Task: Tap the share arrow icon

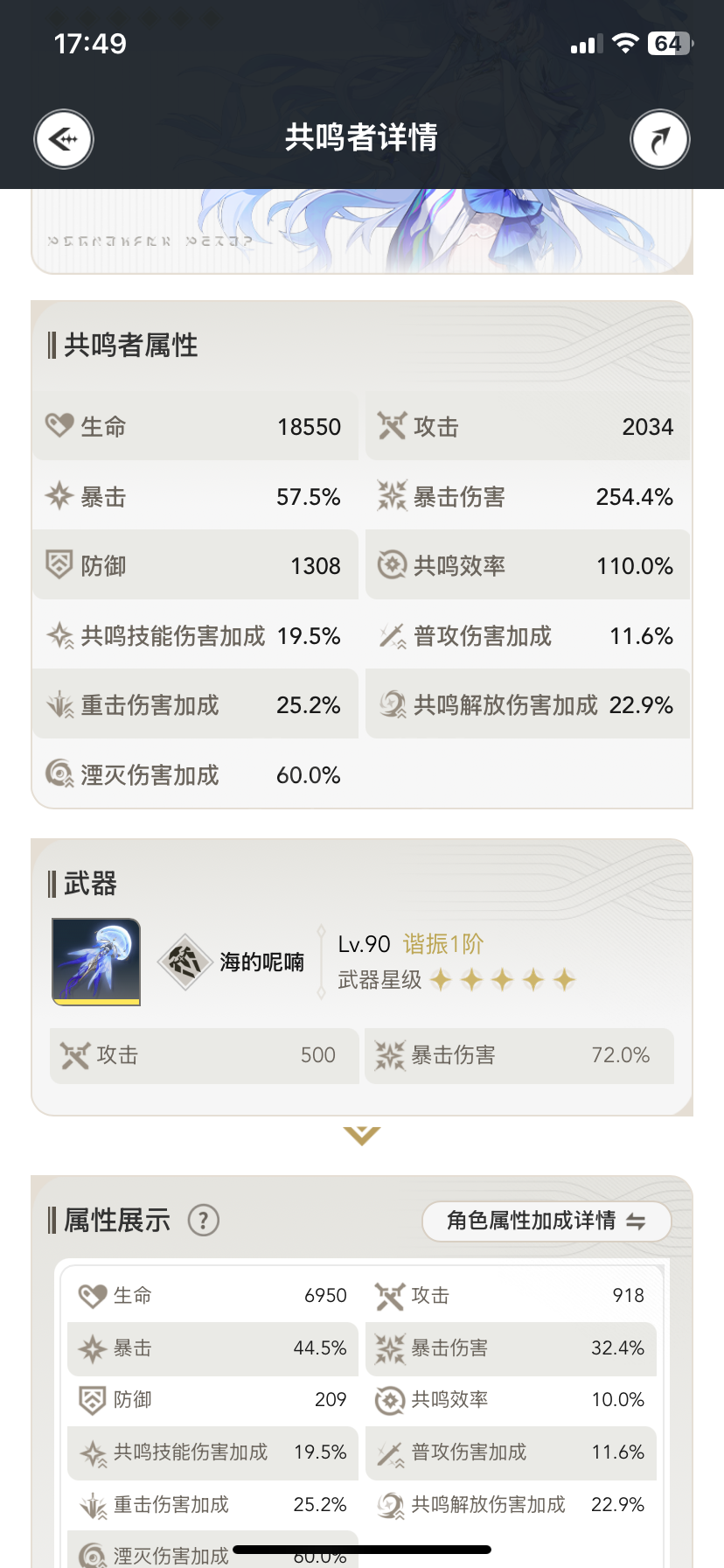Action: (660, 139)
